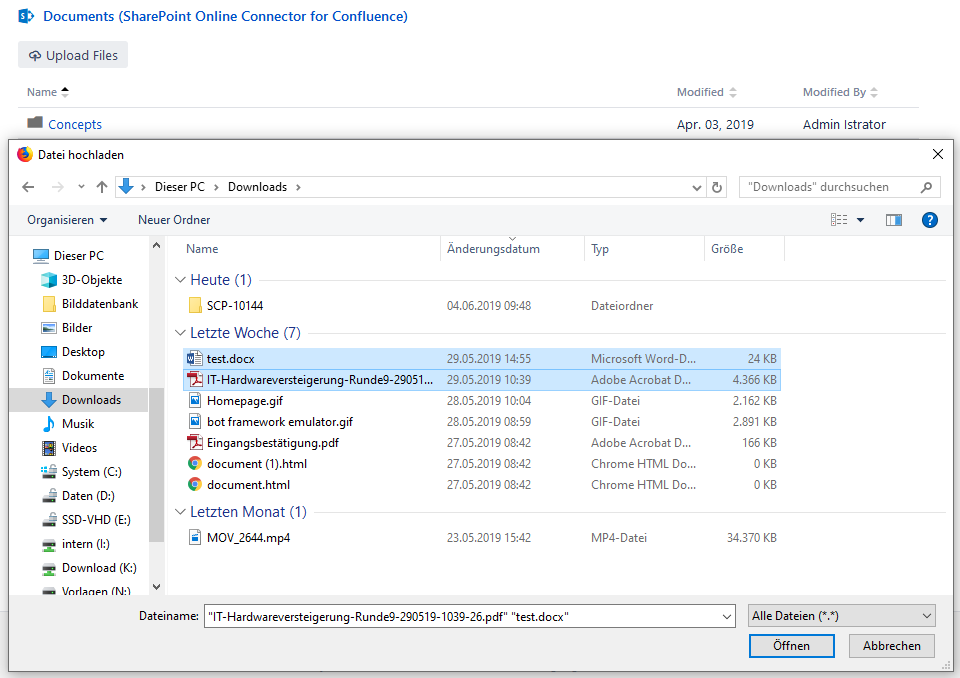Select Desktop in the navigation pane
The width and height of the screenshot is (960, 678).
coord(83,352)
